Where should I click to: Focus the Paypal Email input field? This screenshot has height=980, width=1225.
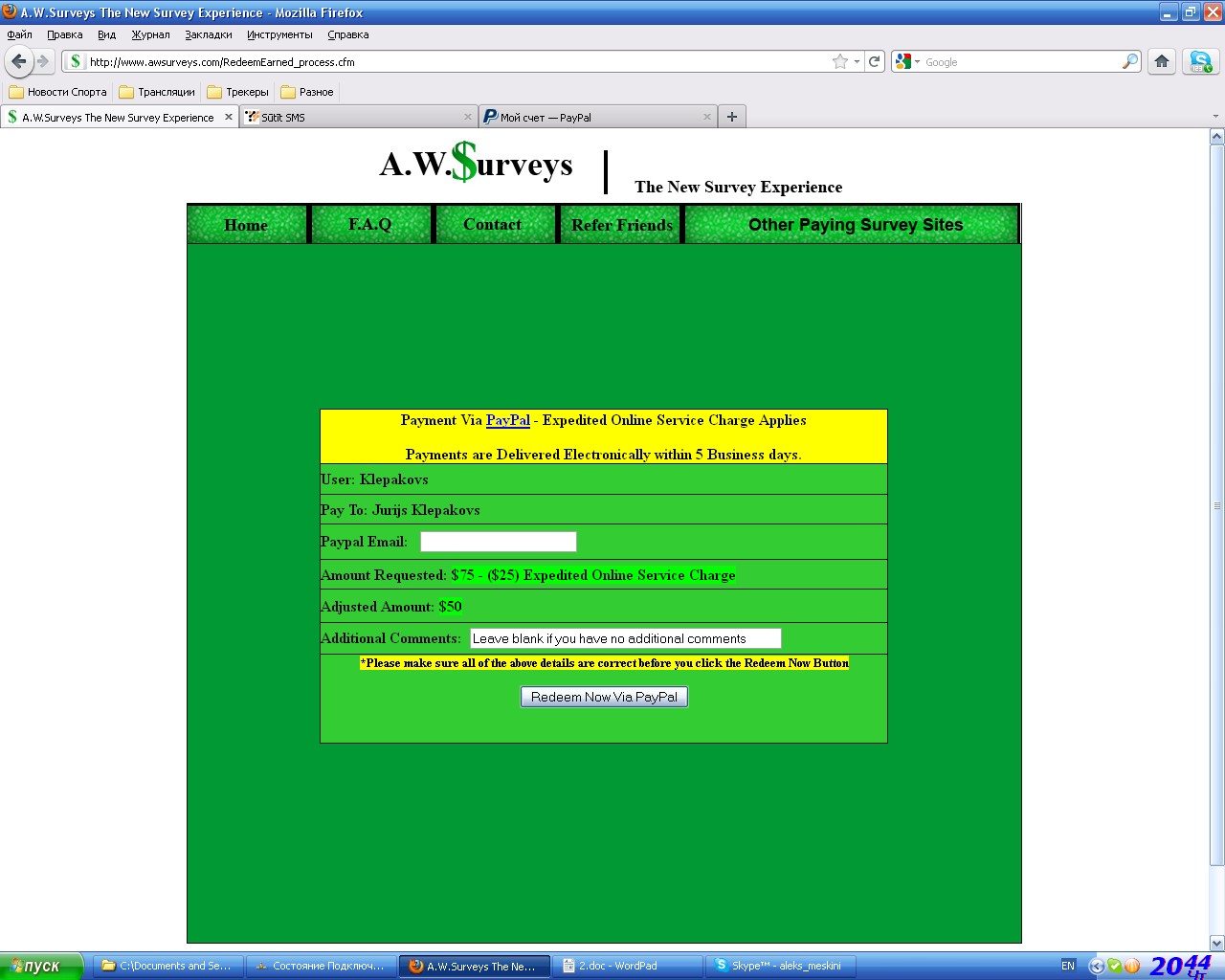(x=499, y=542)
